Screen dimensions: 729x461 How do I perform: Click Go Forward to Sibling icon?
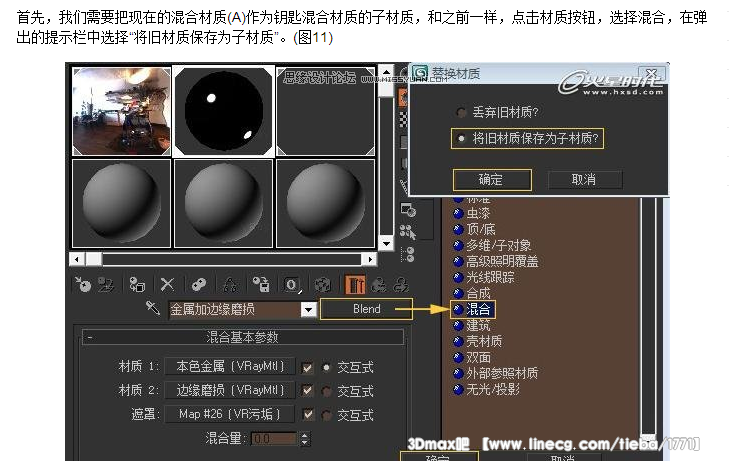click(x=401, y=284)
